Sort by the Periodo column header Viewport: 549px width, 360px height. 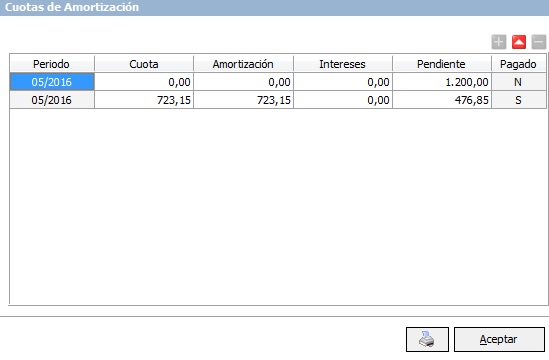coord(52,64)
